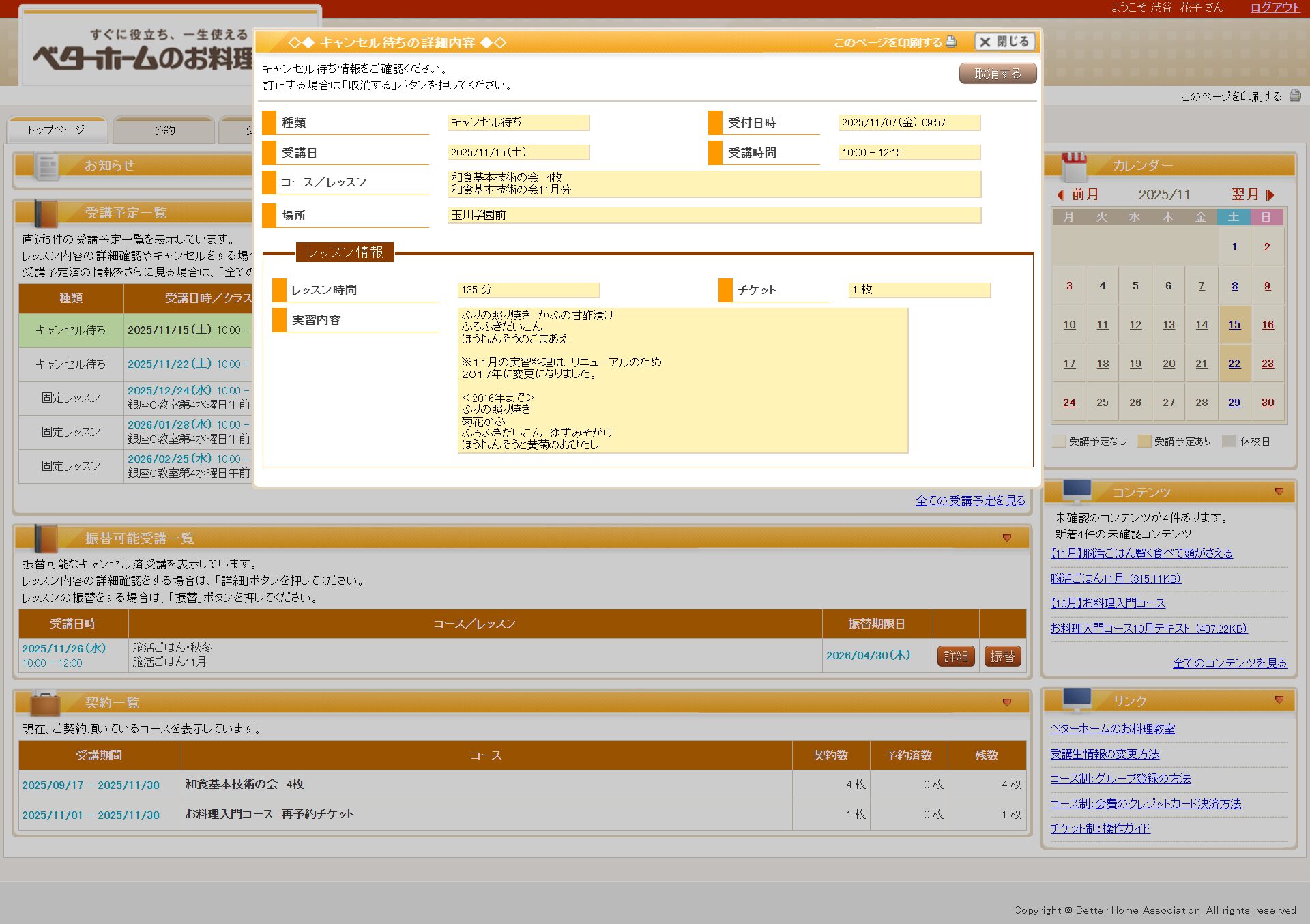Collapse the コンテンツ panel arrow
The height and width of the screenshot is (924, 1310).
point(1279,491)
